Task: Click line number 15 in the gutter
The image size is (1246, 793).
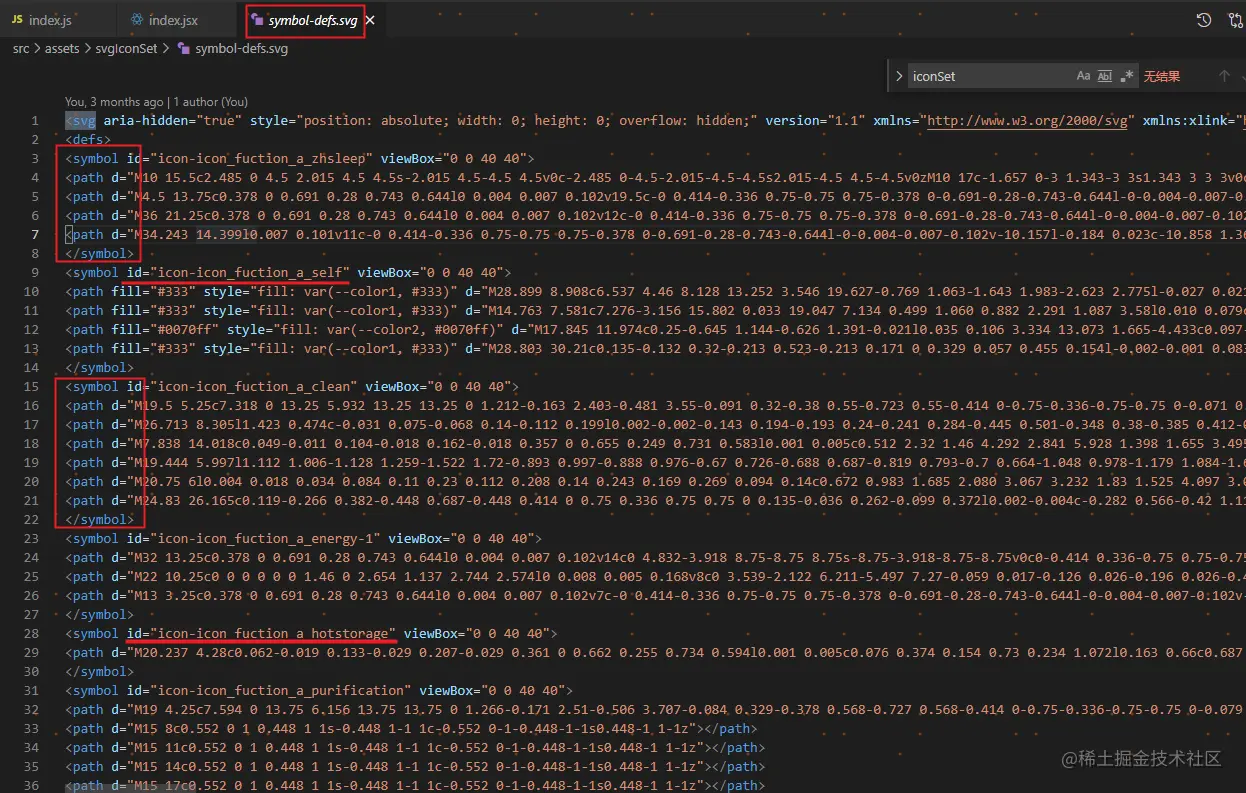Action: pyautogui.click(x=32, y=386)
